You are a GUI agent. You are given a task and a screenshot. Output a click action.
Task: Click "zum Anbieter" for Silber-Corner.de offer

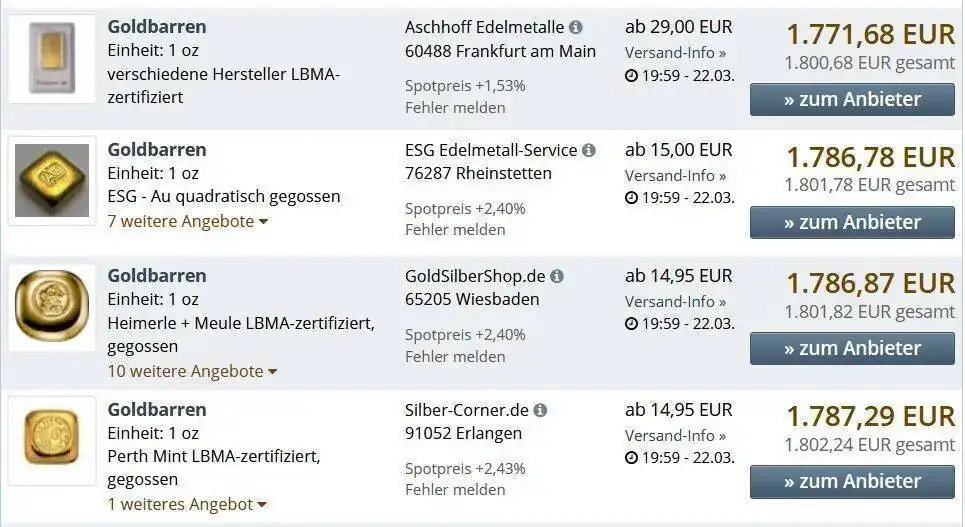click(x=852, y=481)
